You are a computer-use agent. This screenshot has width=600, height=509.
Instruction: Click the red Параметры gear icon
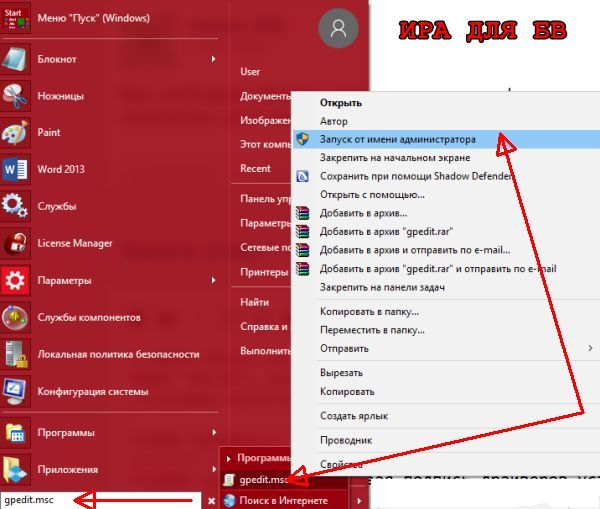pyautogui.click(x=15, y=281)
